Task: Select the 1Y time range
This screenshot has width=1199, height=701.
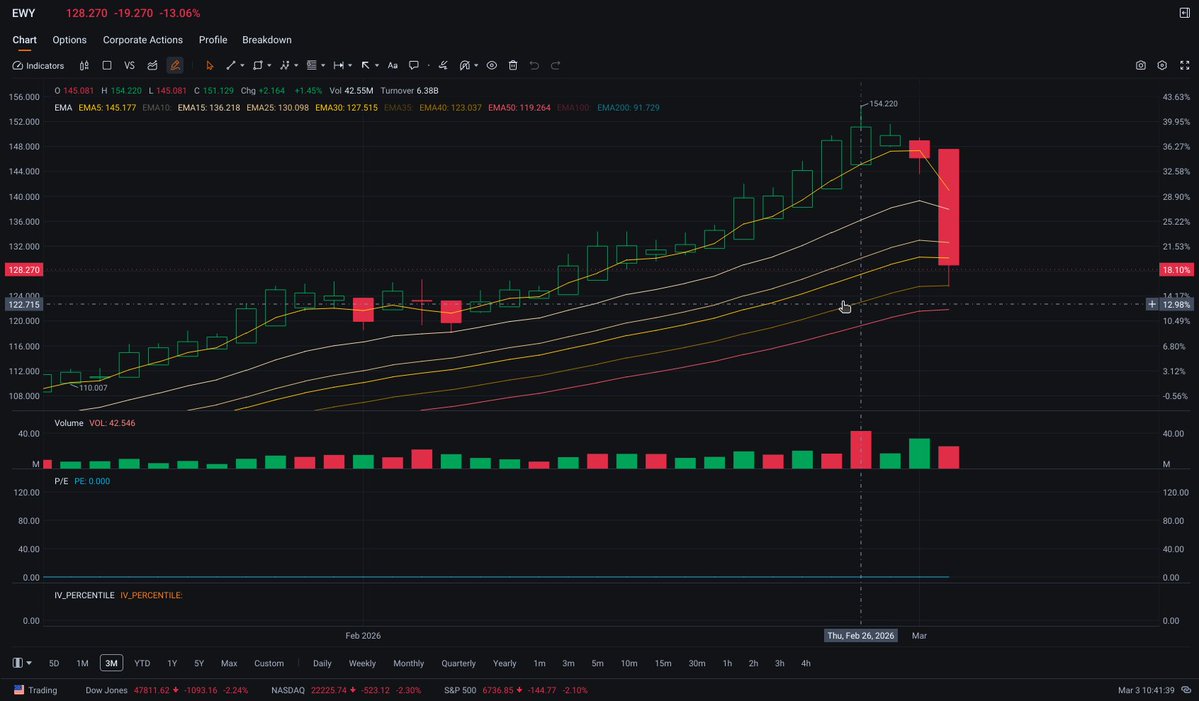Action: 172,664
